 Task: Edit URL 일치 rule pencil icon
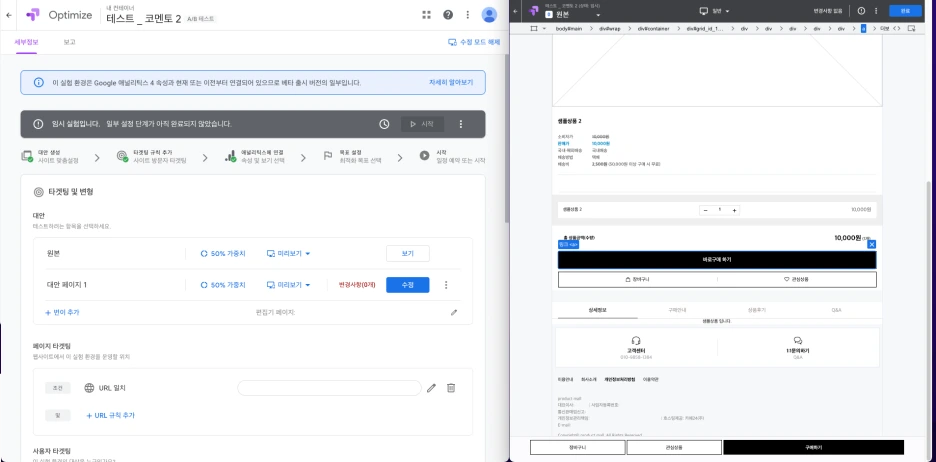pos(432,388)
